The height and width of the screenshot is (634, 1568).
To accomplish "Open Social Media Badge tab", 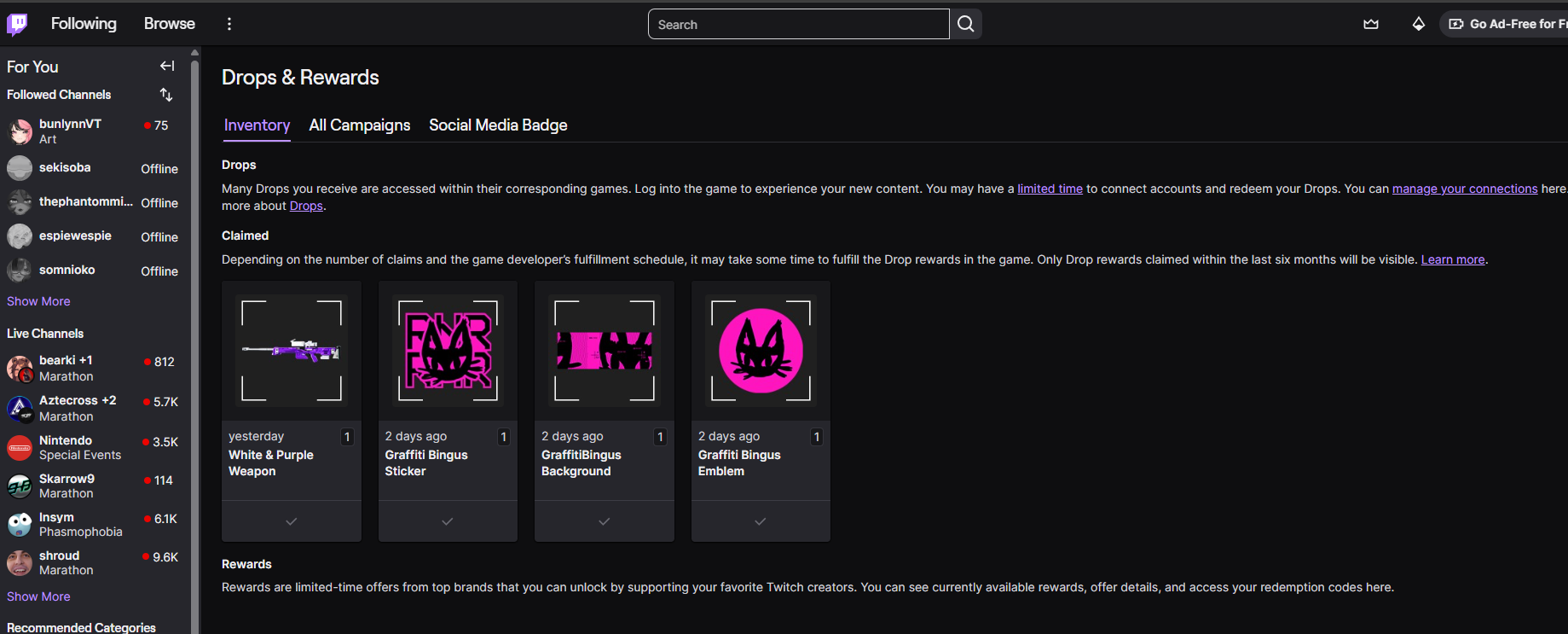I will pos(498,125).
